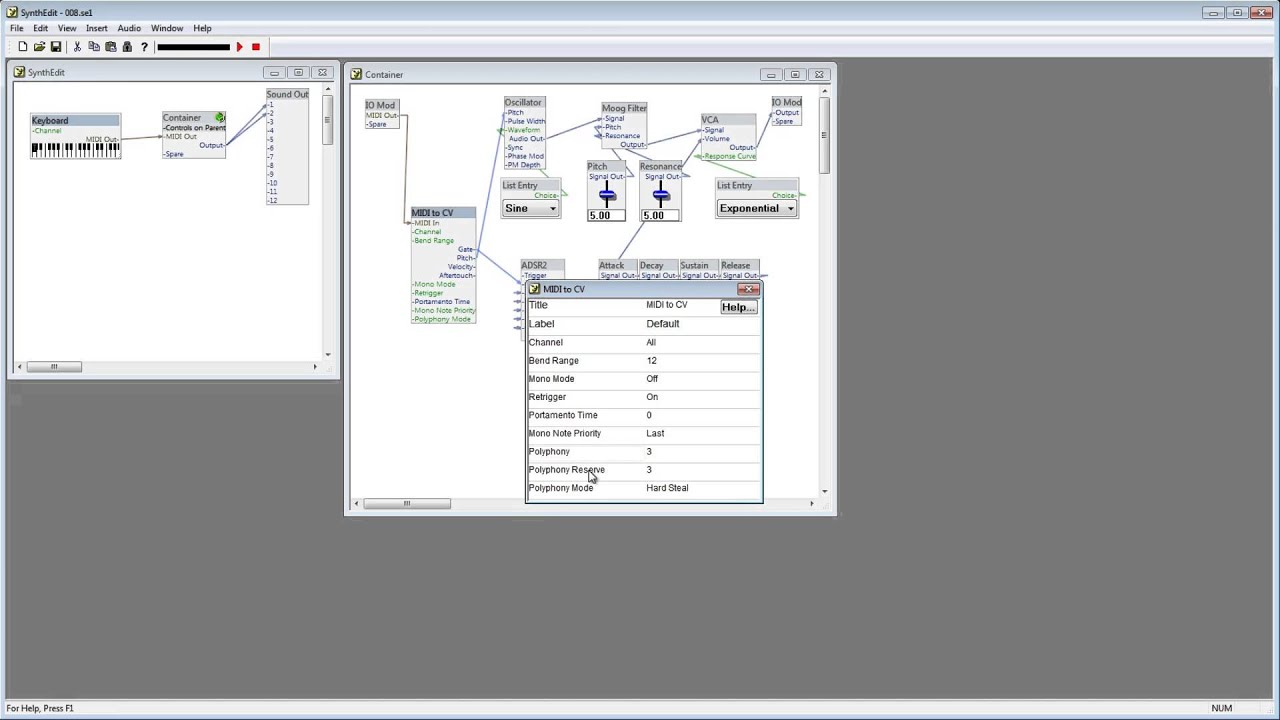This screenshot has width=1280, height=720.
Task: Click the question mark help icon
Action: (x=144, y=47)
